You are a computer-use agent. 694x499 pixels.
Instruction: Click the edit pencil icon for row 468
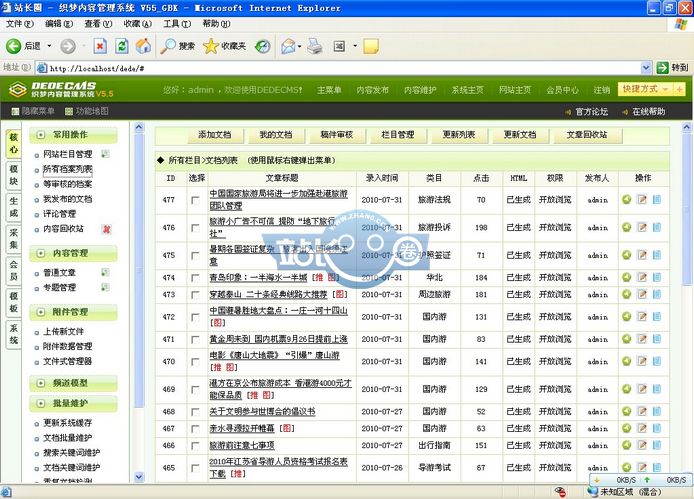pyautogui.click(x=642, y=411)
